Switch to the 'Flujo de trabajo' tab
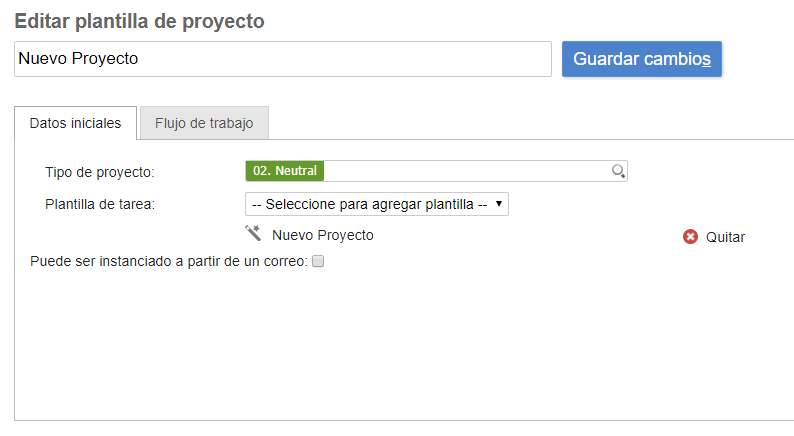This screenshot has height=436, width=794. pos(204,124)
